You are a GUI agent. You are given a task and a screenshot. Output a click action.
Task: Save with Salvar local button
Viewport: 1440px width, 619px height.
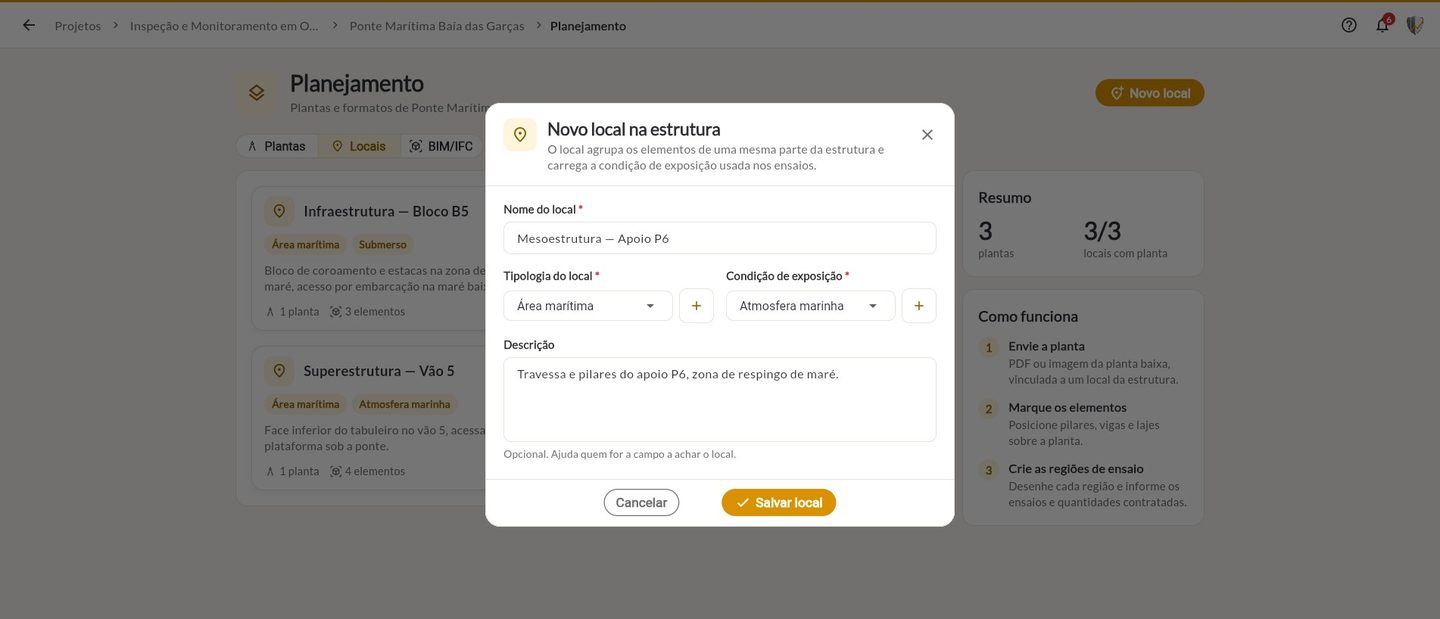779,503
